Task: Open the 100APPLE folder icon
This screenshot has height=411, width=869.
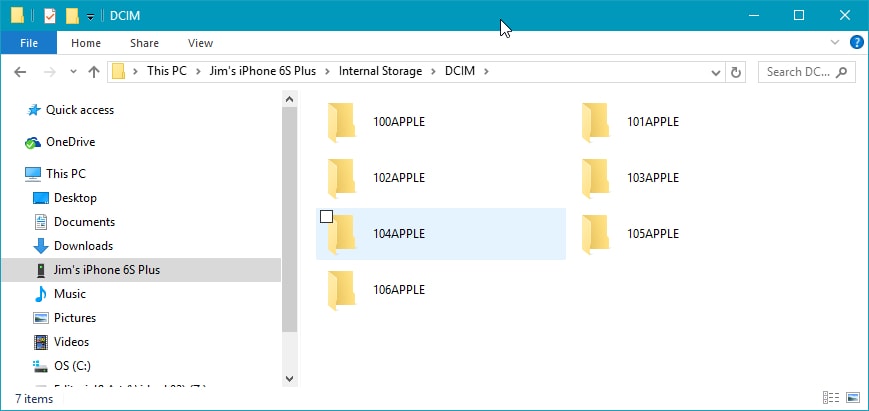Action: (341, 122)
